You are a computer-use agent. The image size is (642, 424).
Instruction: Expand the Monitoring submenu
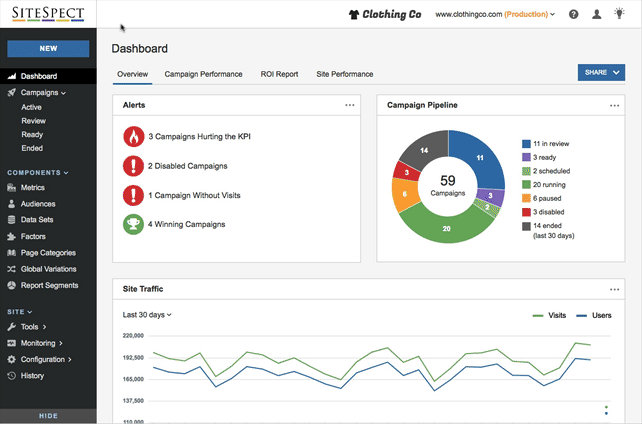(61, 343)
